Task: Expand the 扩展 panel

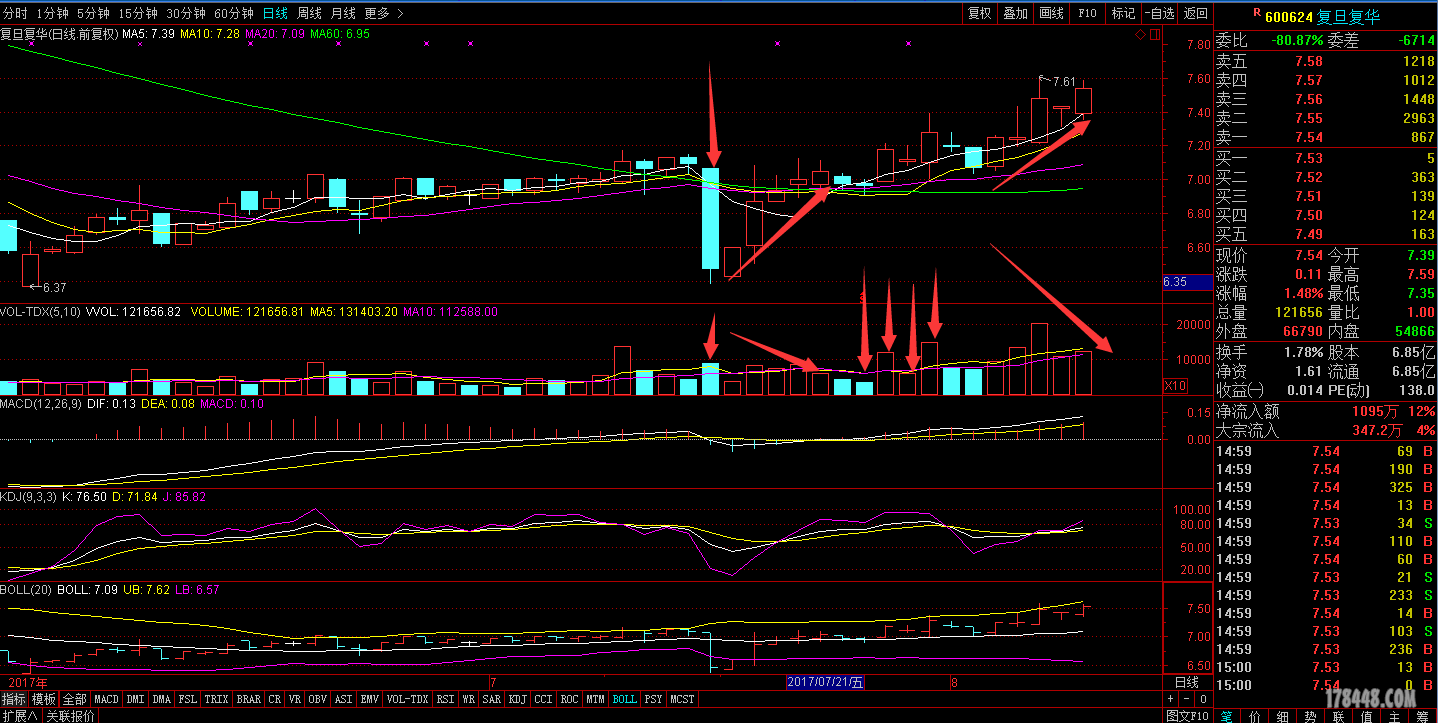Action: (20, 715)
